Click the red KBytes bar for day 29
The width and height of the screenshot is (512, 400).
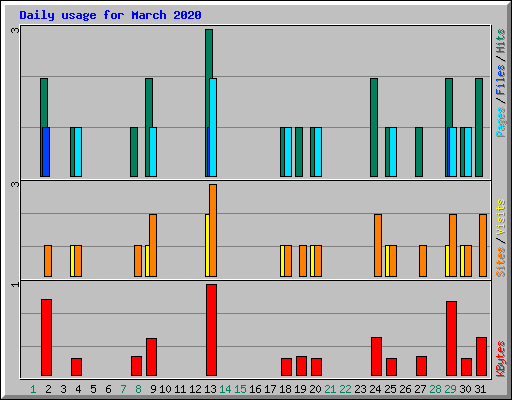click(x=451, y=338)
